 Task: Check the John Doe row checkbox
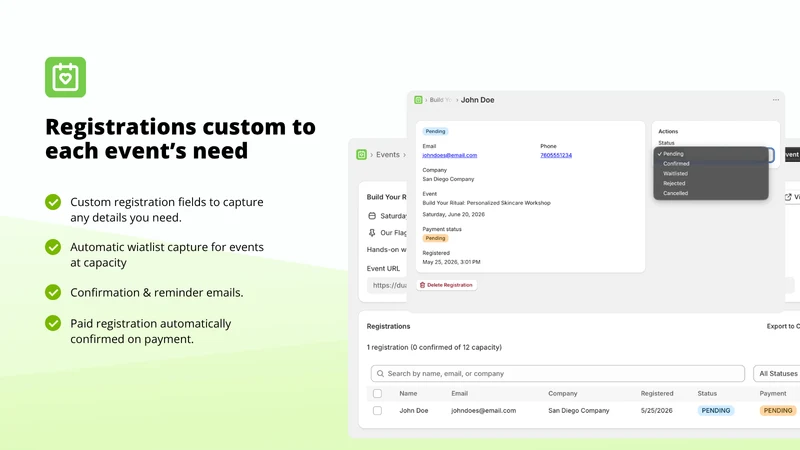pos(377,411)
